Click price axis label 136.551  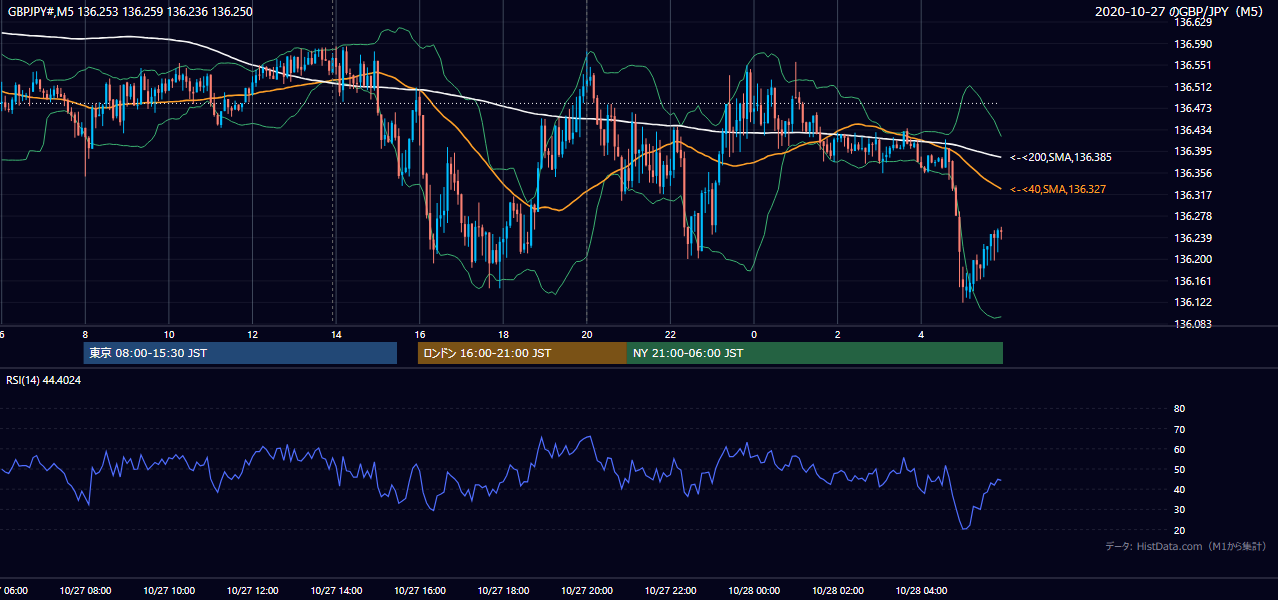tap(1192, 65)
